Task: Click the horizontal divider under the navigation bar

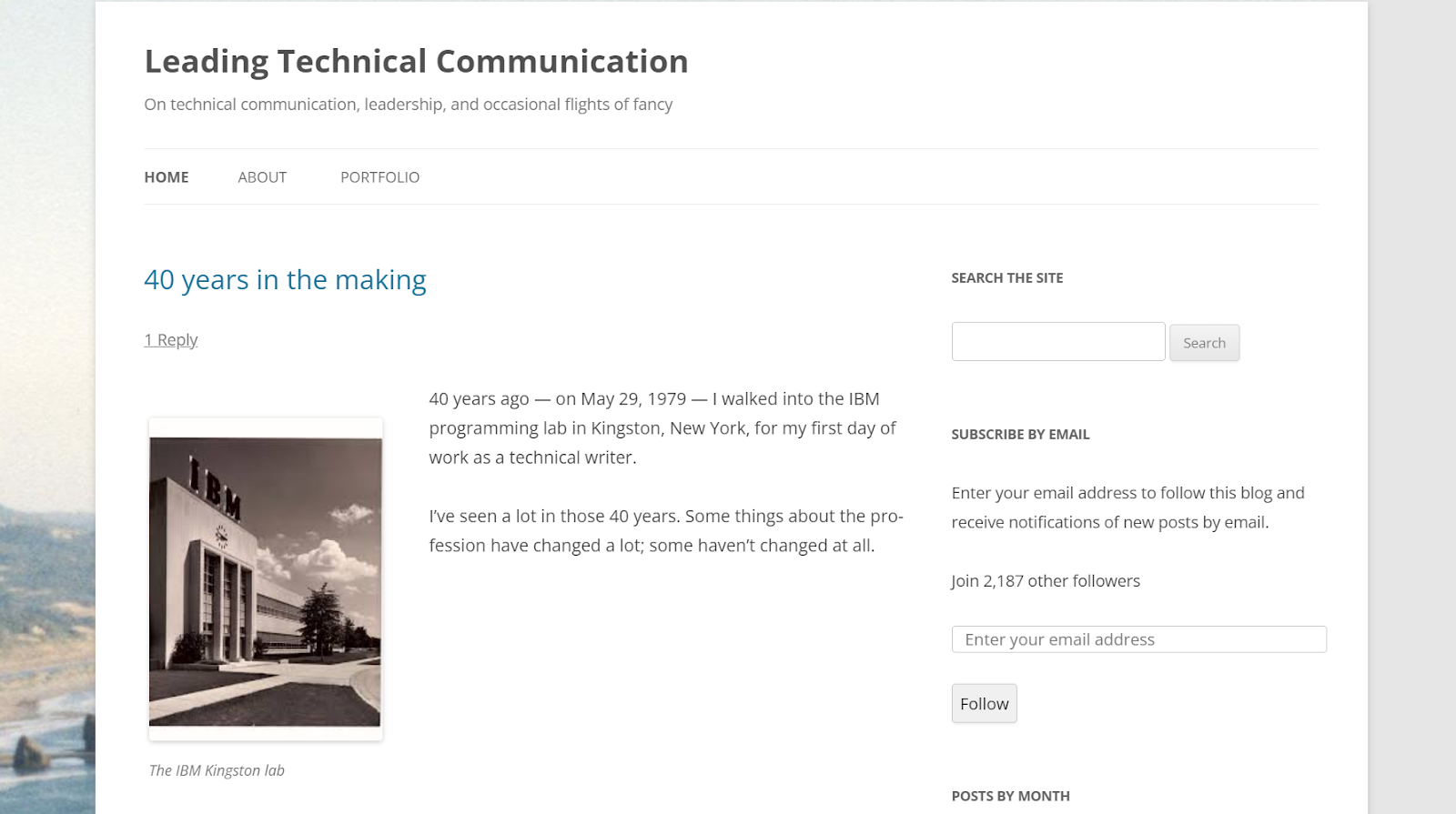Action: click(x=730, y=207)
